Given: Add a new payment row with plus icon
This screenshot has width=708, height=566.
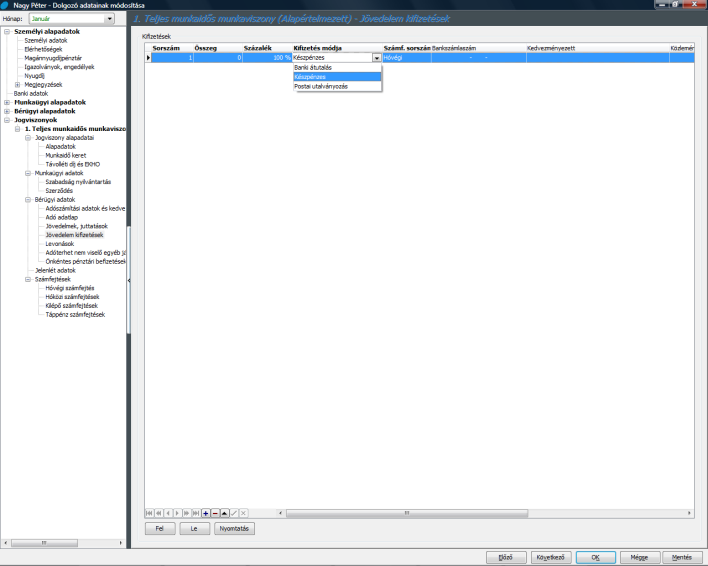Looking at the screenshot, I should [205, 513].
